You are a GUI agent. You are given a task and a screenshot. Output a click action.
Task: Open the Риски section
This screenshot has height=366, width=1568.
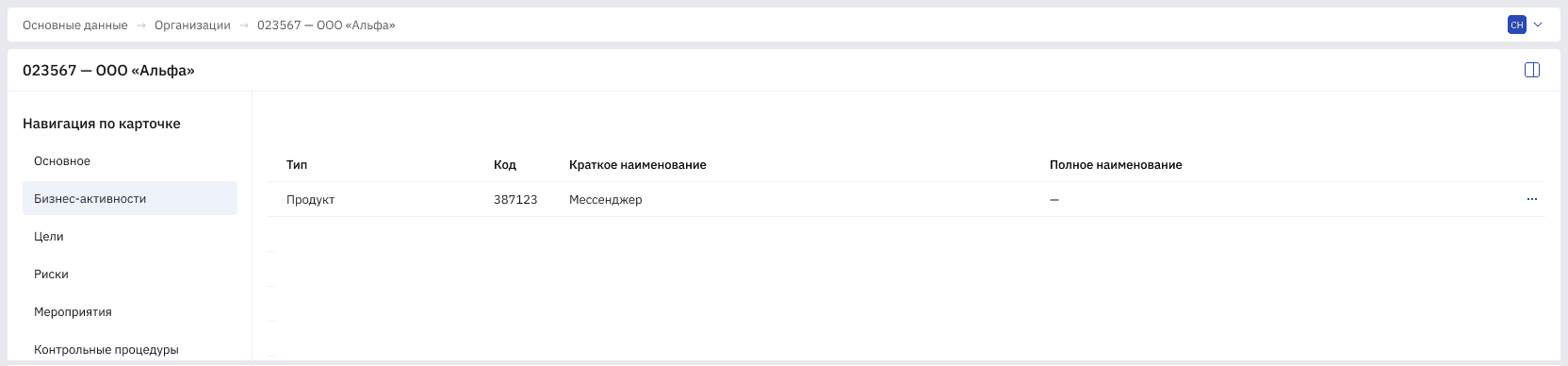[x=130, y=274]
